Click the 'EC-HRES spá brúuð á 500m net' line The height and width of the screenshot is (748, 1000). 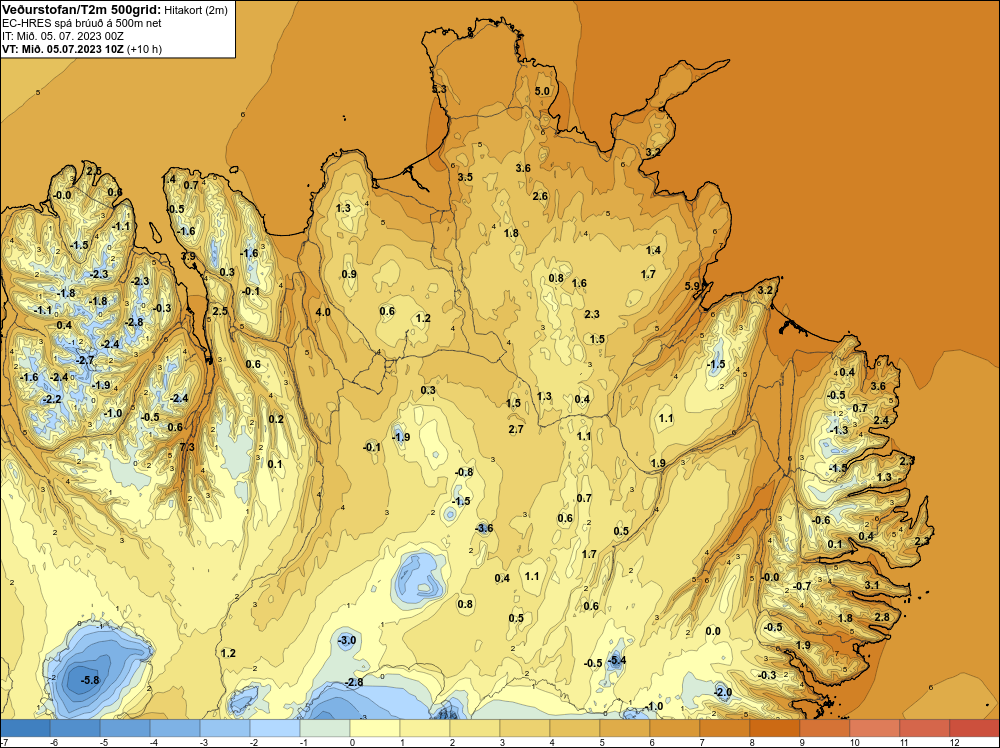click(x=81, y=23)
